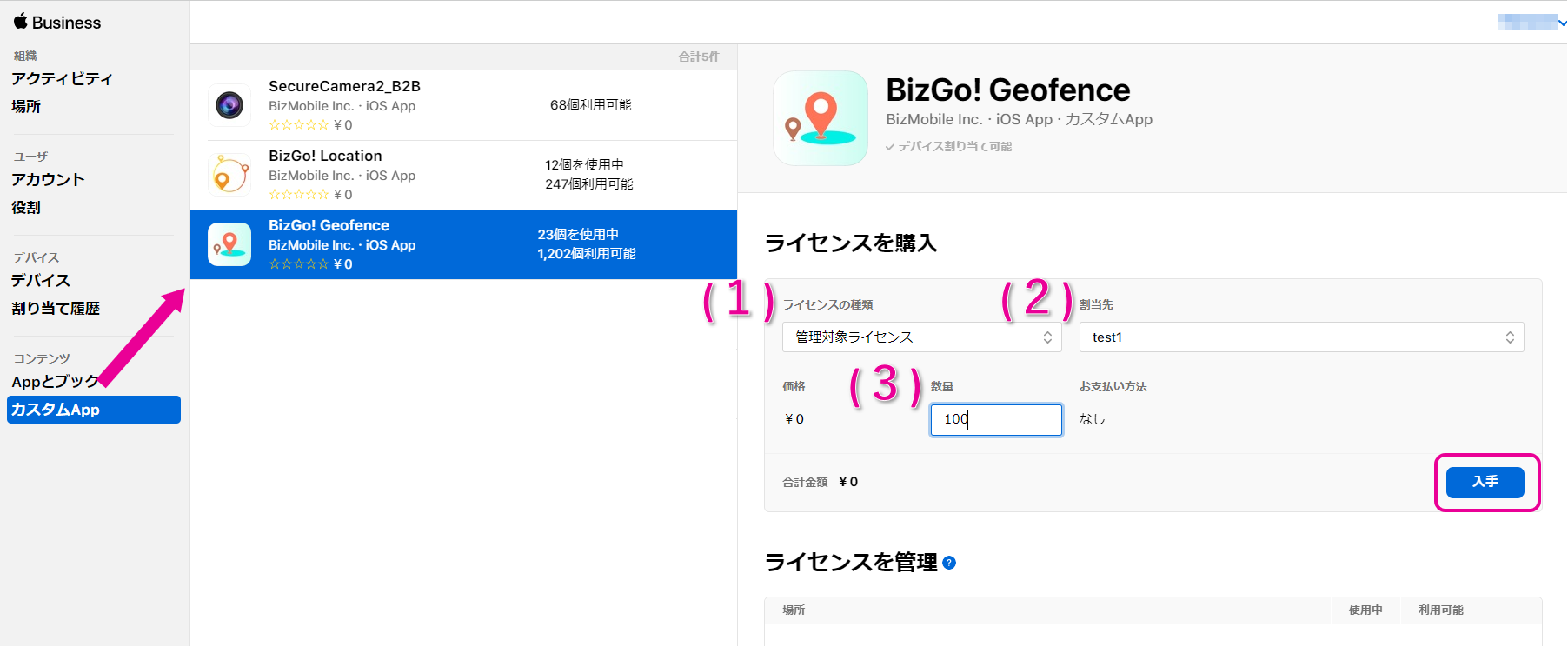Click the BizGo! Geofence icon in list
The width and height of the screenshot is (1568, 647).
229,244
